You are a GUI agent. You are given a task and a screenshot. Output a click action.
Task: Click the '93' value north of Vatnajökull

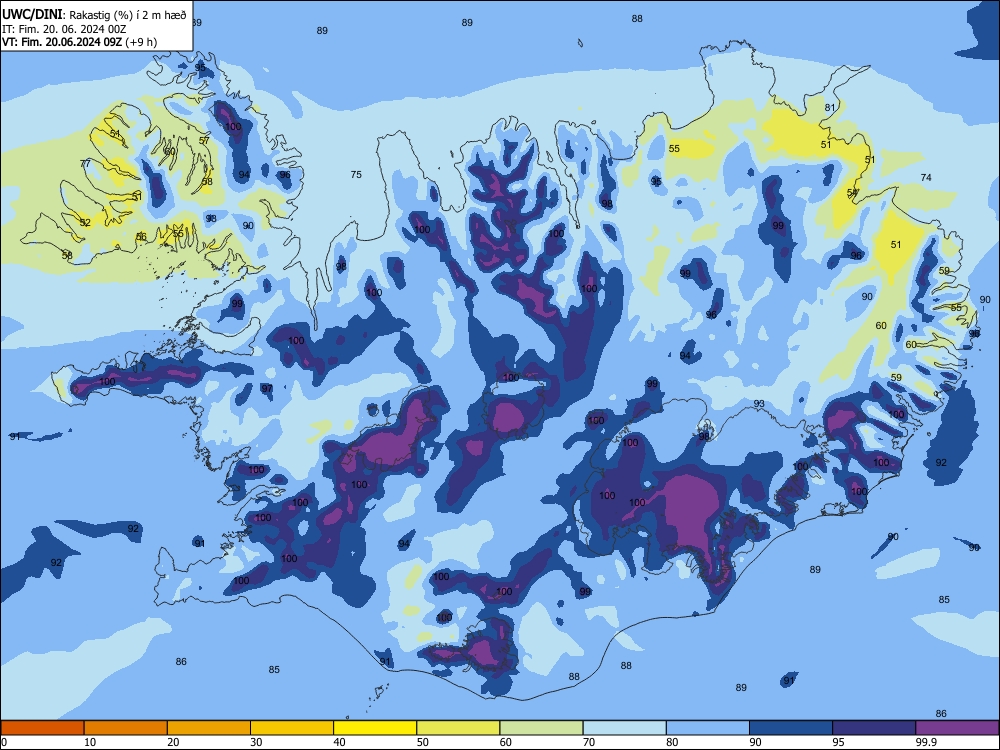(759, 404)
